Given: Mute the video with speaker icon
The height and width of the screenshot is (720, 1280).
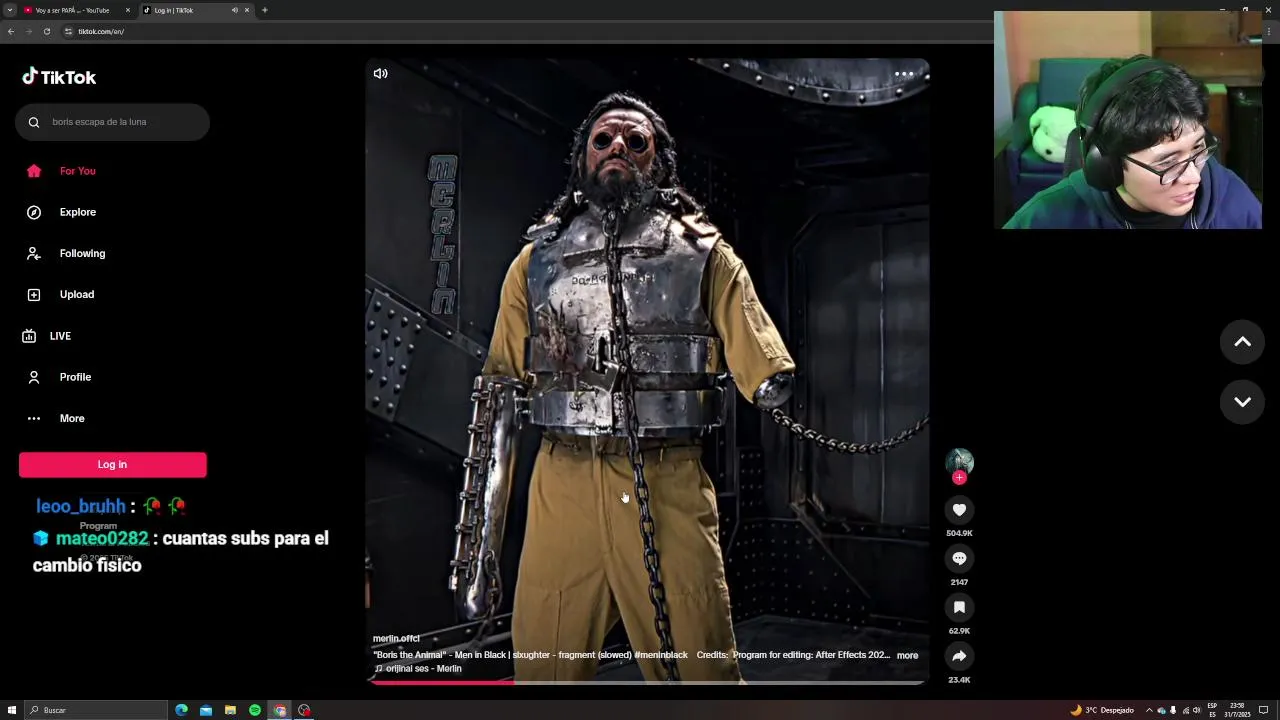Looking at the screenshot, I should (x=381, y=73).
